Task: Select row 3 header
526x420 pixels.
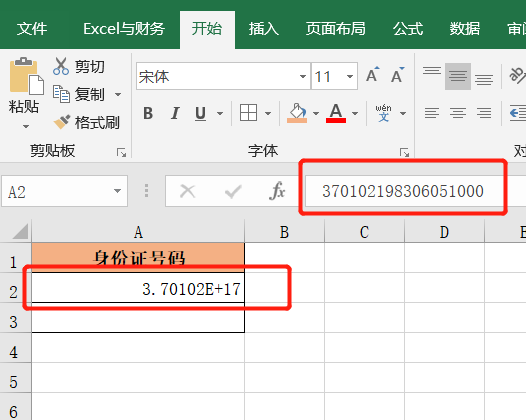Action: click(x=14, y=318)
